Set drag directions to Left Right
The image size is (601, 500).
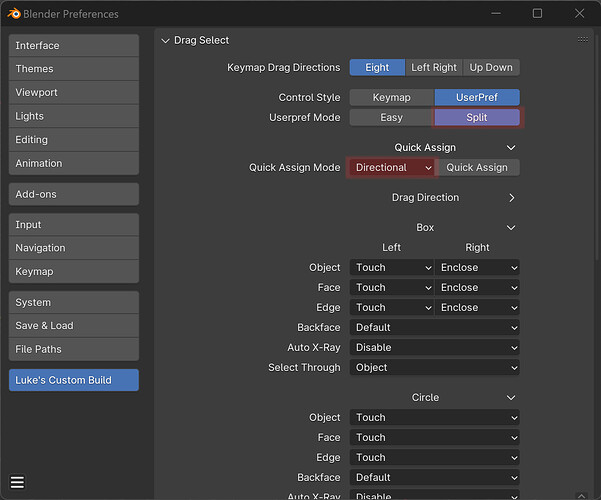[x=434, y=67]
